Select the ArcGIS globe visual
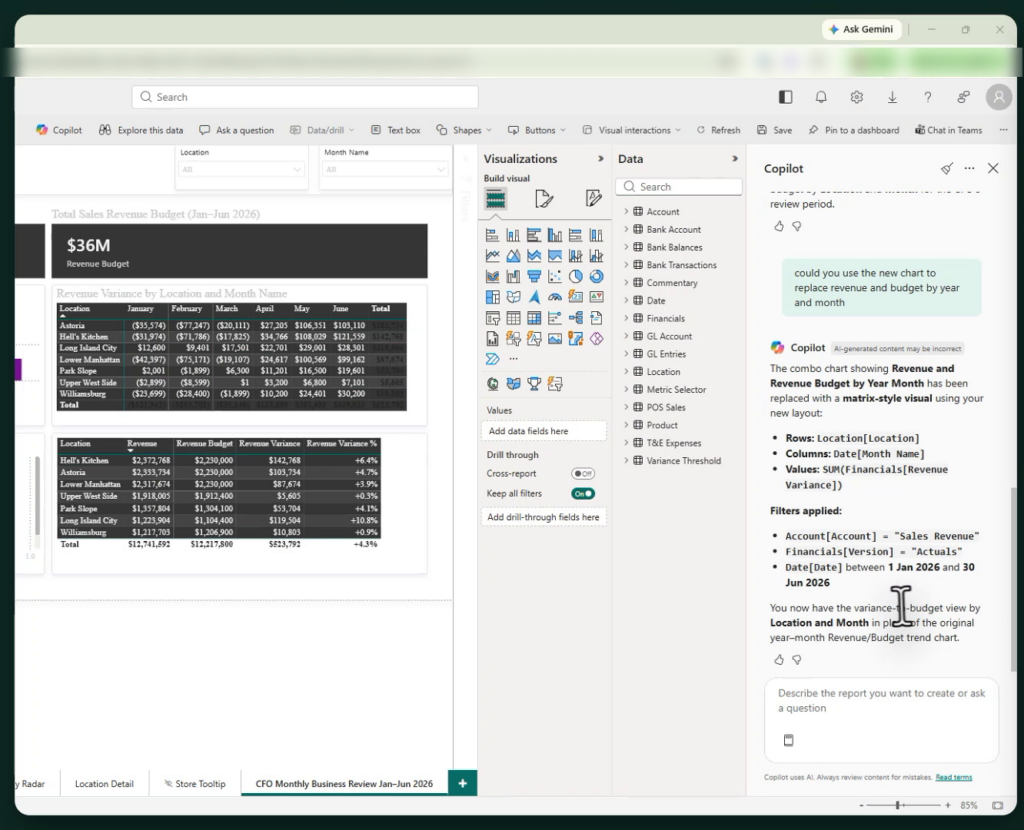Screen dimensions: 1024x830 coord(492,384)
